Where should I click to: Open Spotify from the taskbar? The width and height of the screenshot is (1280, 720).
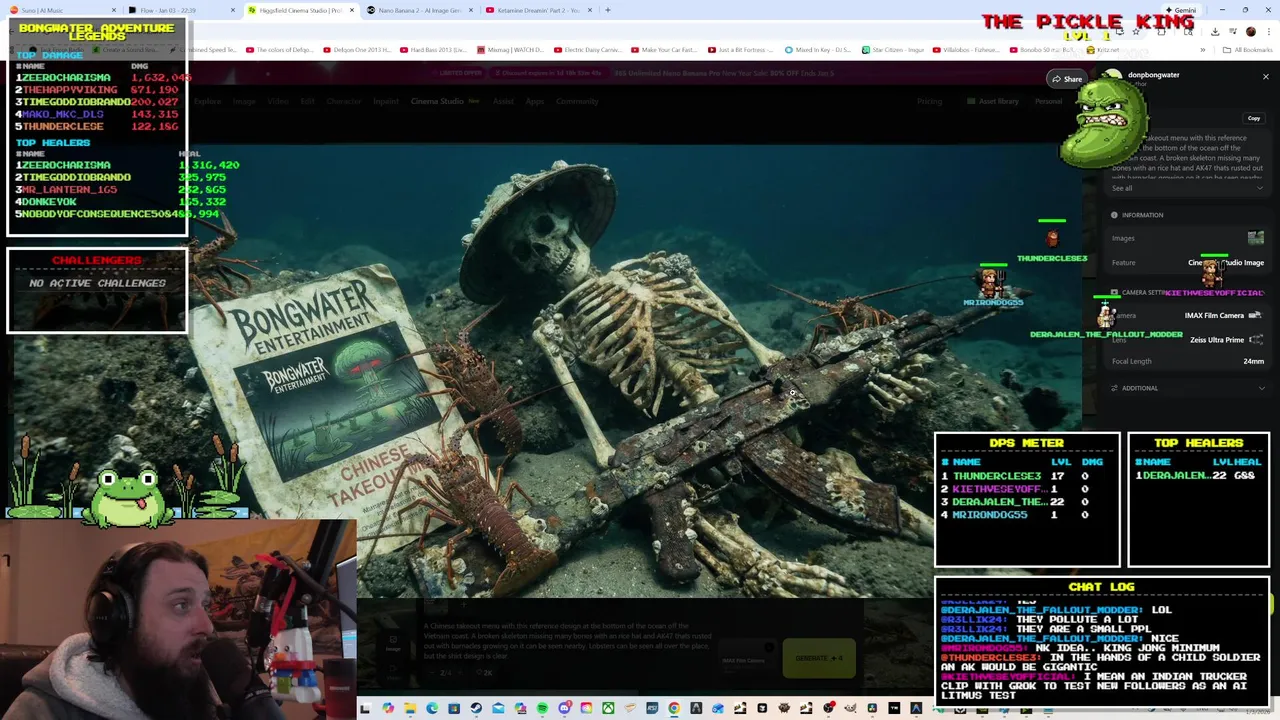pos(542,708)
